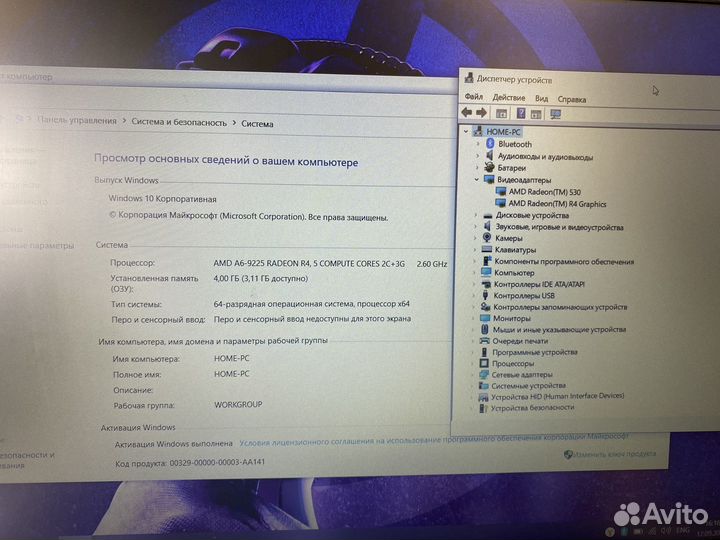The width and height of the screenshot is (720, 540).
Task: Select Контроллеры IDE ATA/ATAPI icon
Action: point(486,284)
